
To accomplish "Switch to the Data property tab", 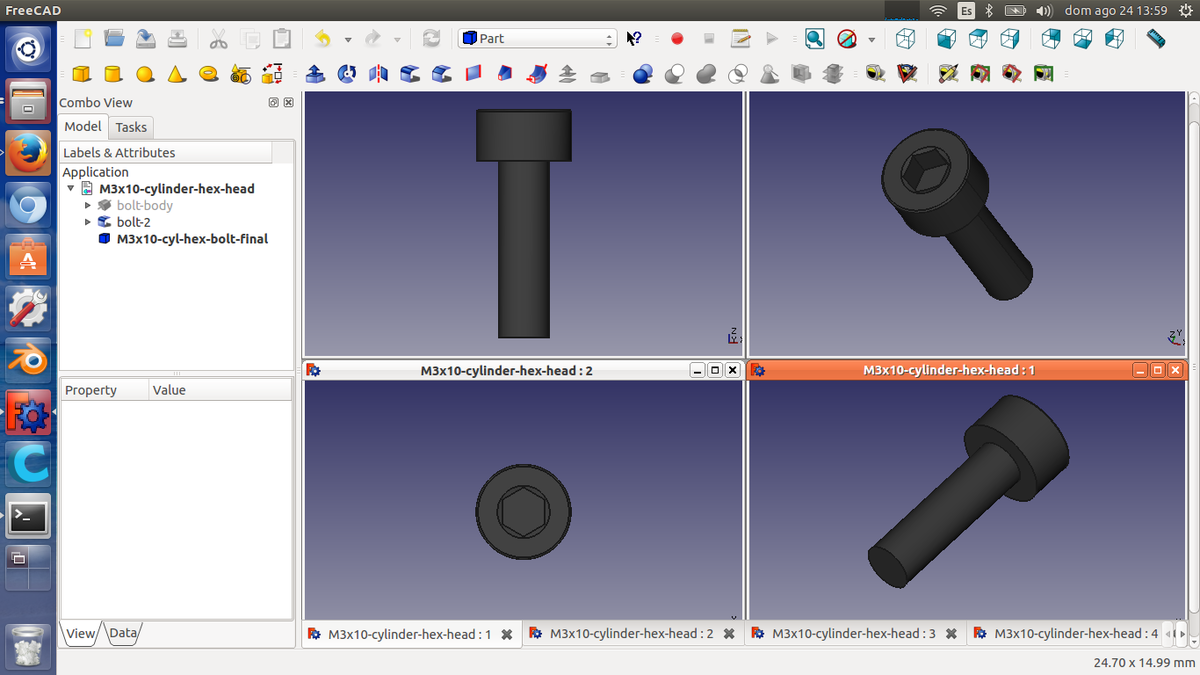I will tap(123, 633).
